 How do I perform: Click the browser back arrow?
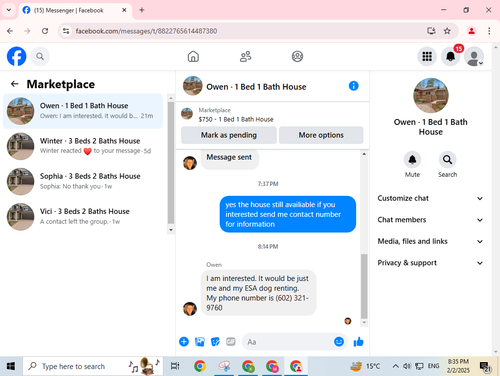tap(10, 31)
